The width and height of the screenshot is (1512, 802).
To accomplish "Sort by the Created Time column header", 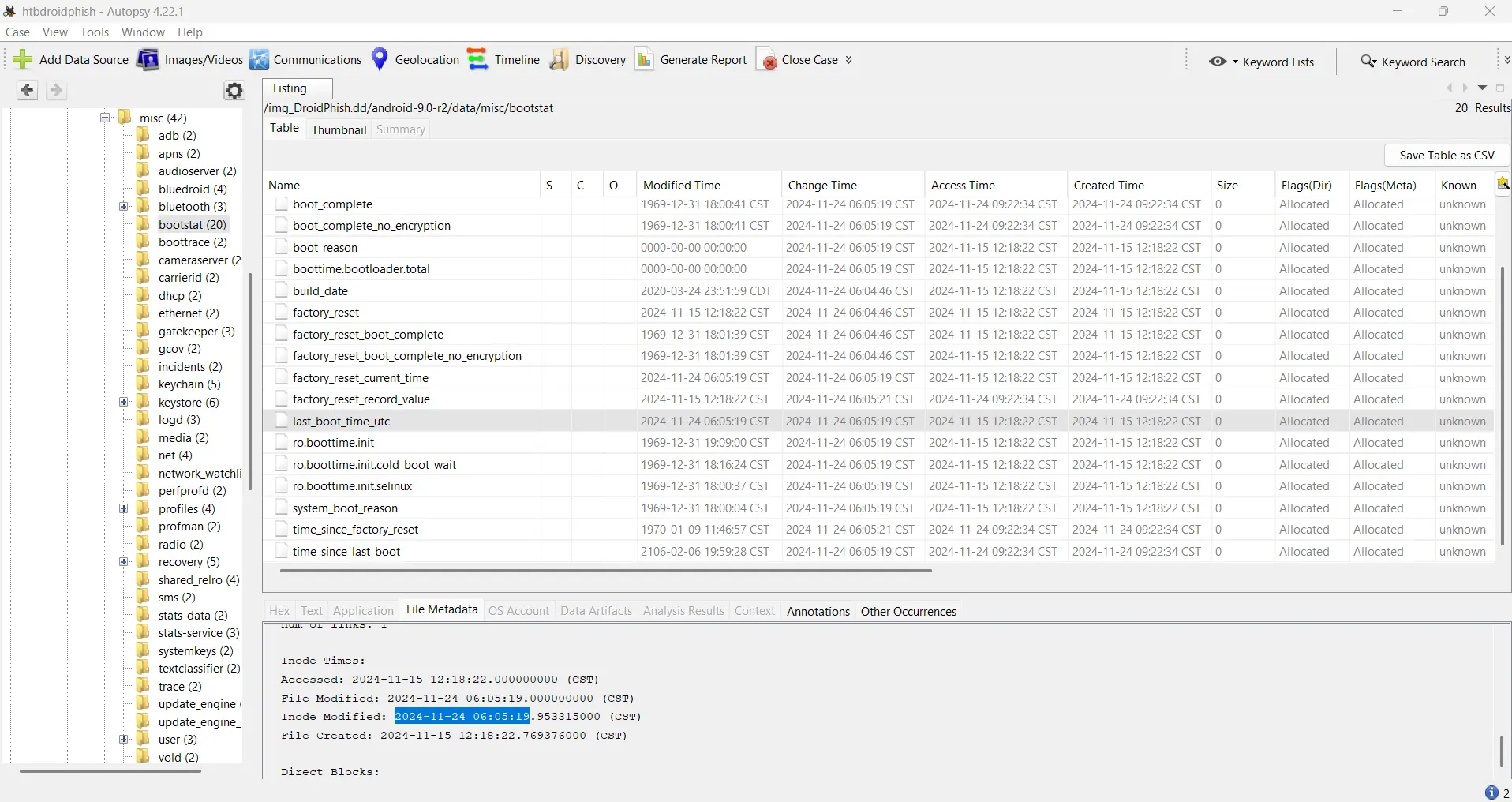I will pyautogui.click(x=1139, y=185).
